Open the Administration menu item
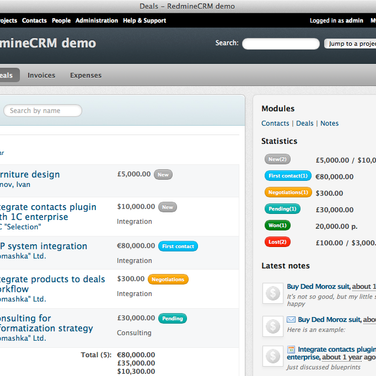The width and height of the screenshot is (376, 376). [x=97, y=21]
